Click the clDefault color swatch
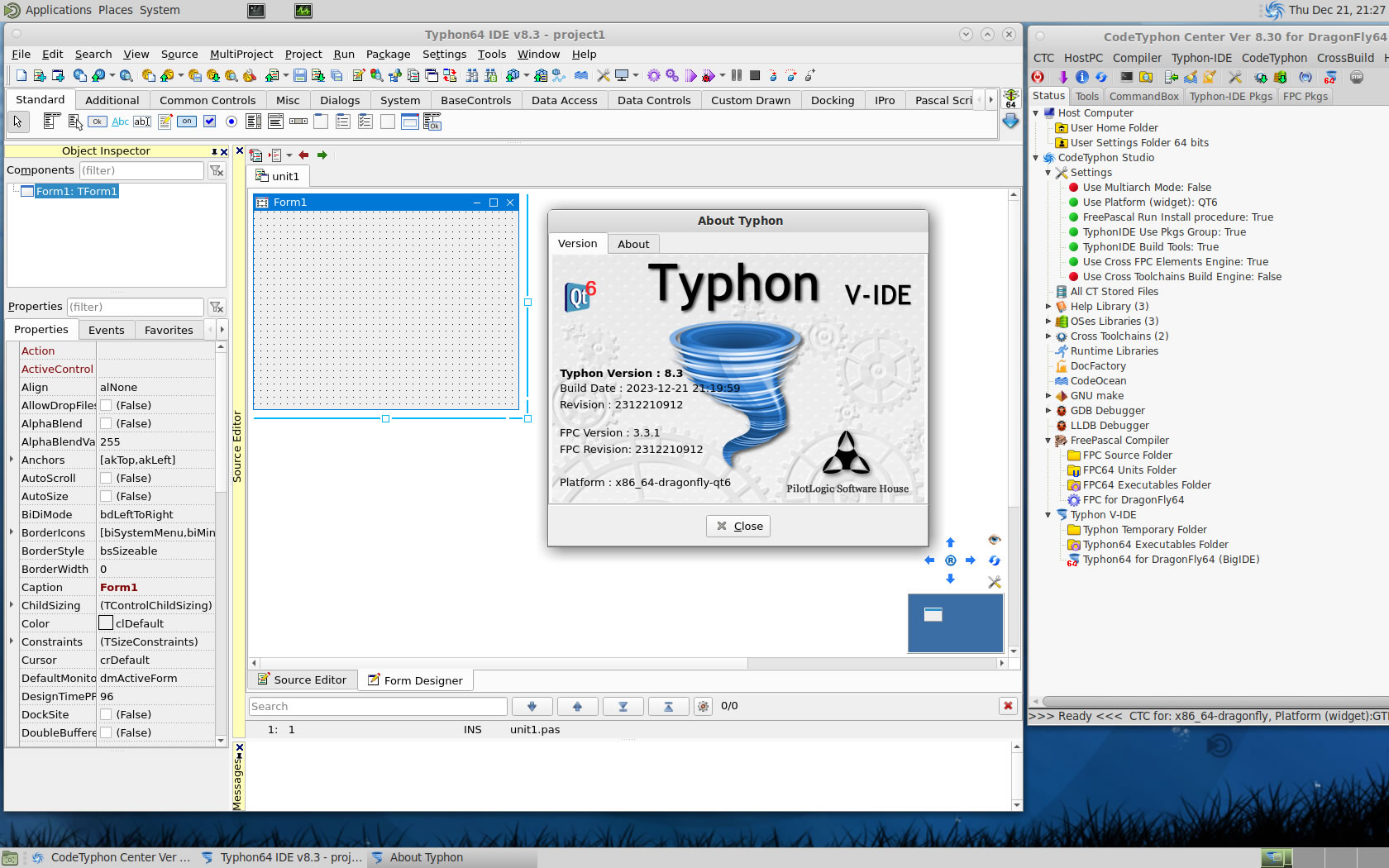 coord(106,623)
